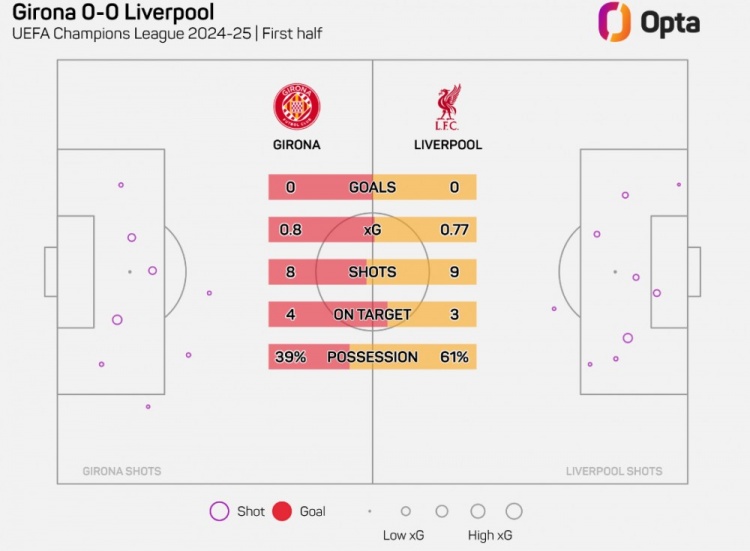Select Liverpool's 61% possession value

(454, 357)
